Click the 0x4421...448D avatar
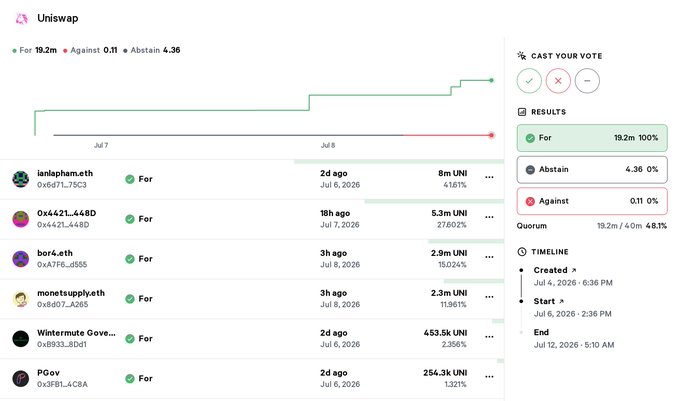The image size is (680, 401). (20, 218)
